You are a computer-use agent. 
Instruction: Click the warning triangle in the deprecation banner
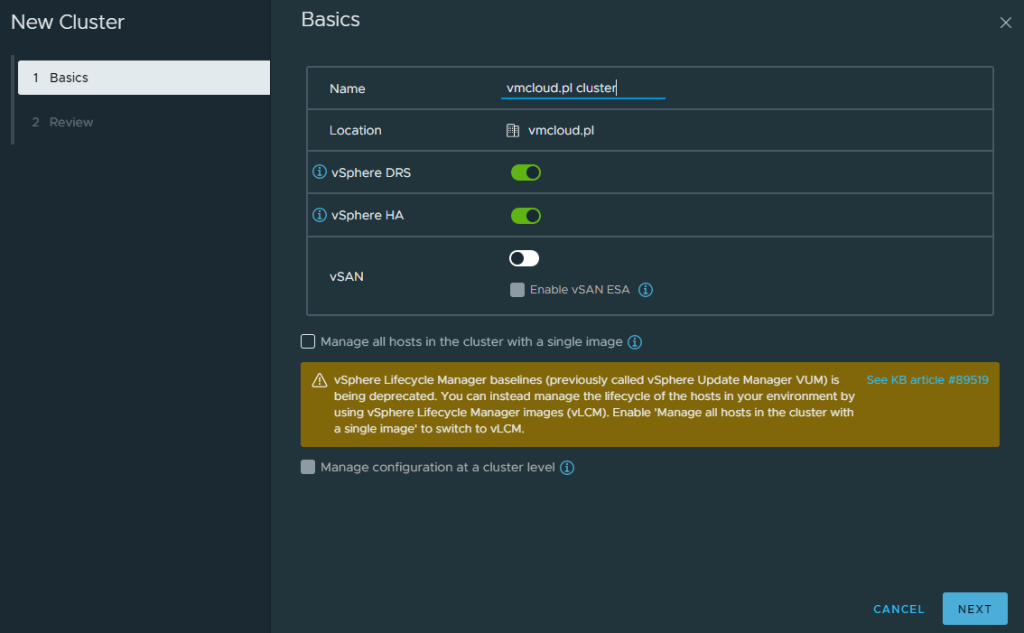tap(319, 380)
